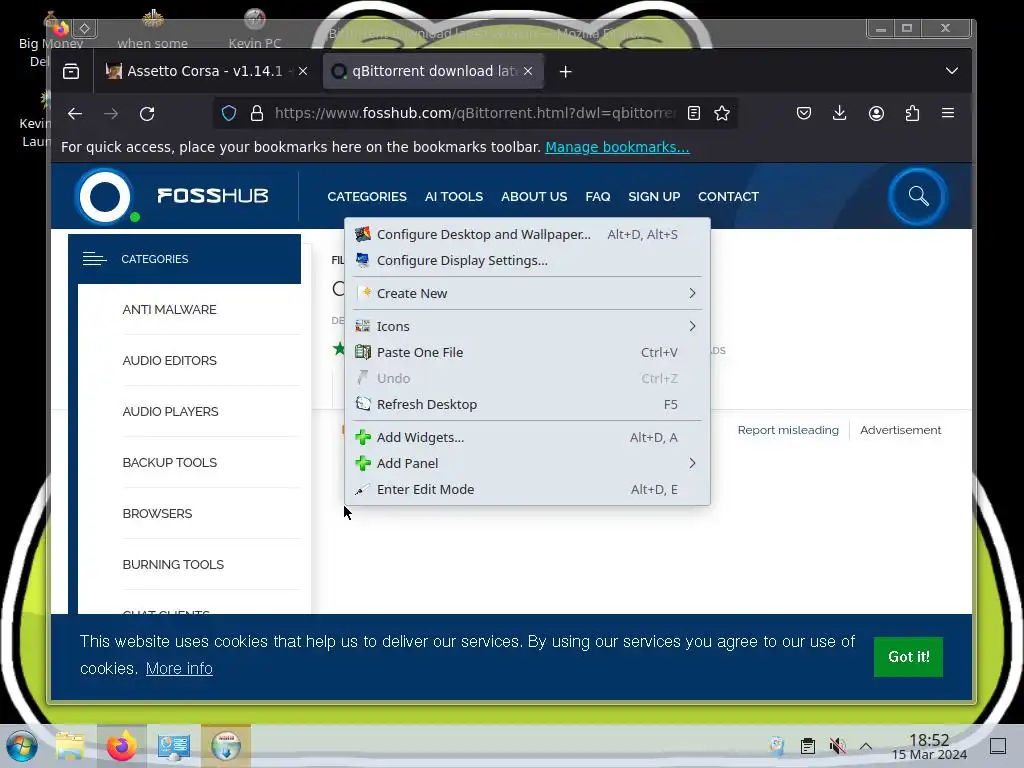
Task: Select Add Widgets in the context menu
Action: pos(527,437)
